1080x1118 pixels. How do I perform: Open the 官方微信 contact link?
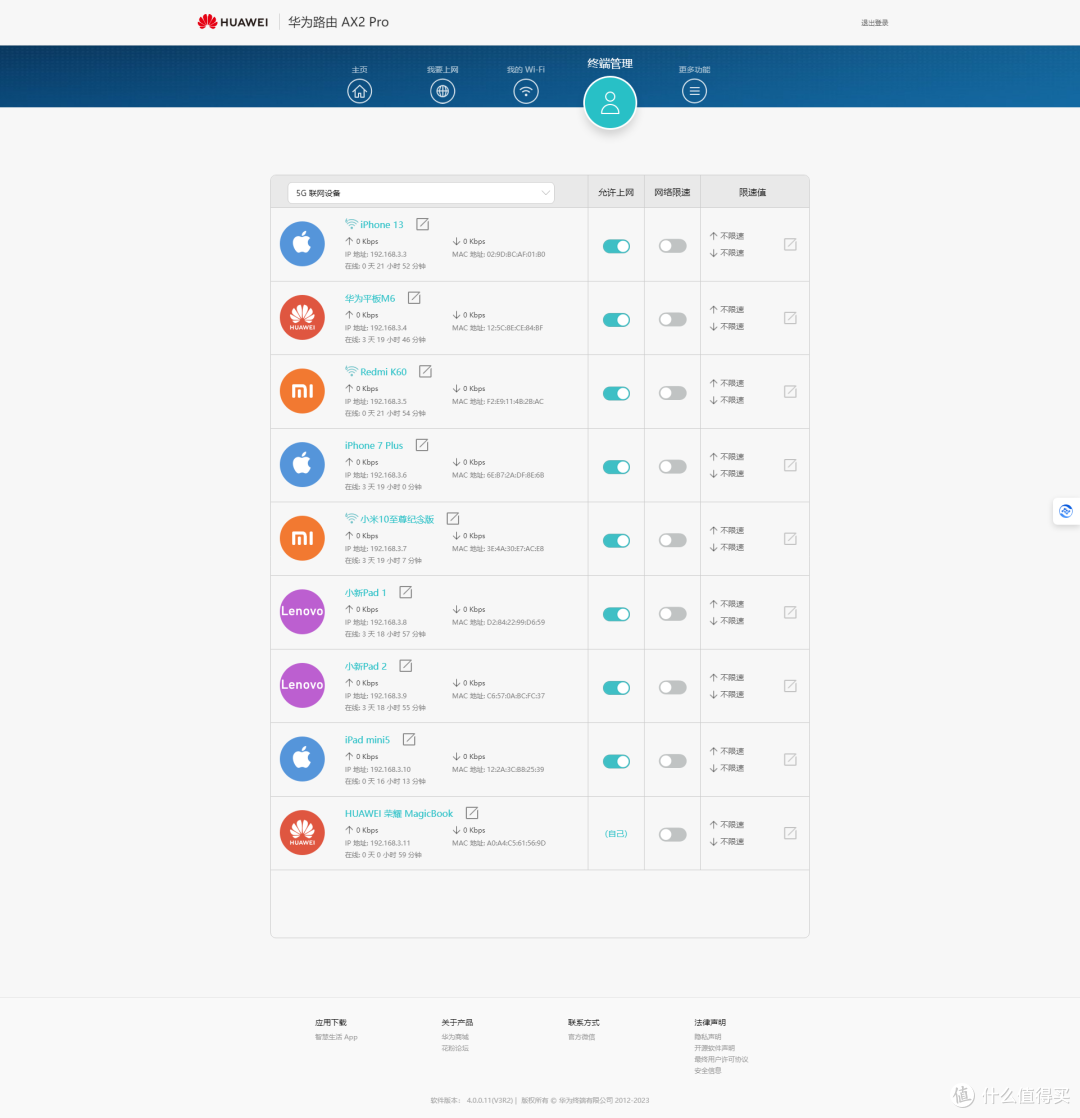click(582, 1037)
